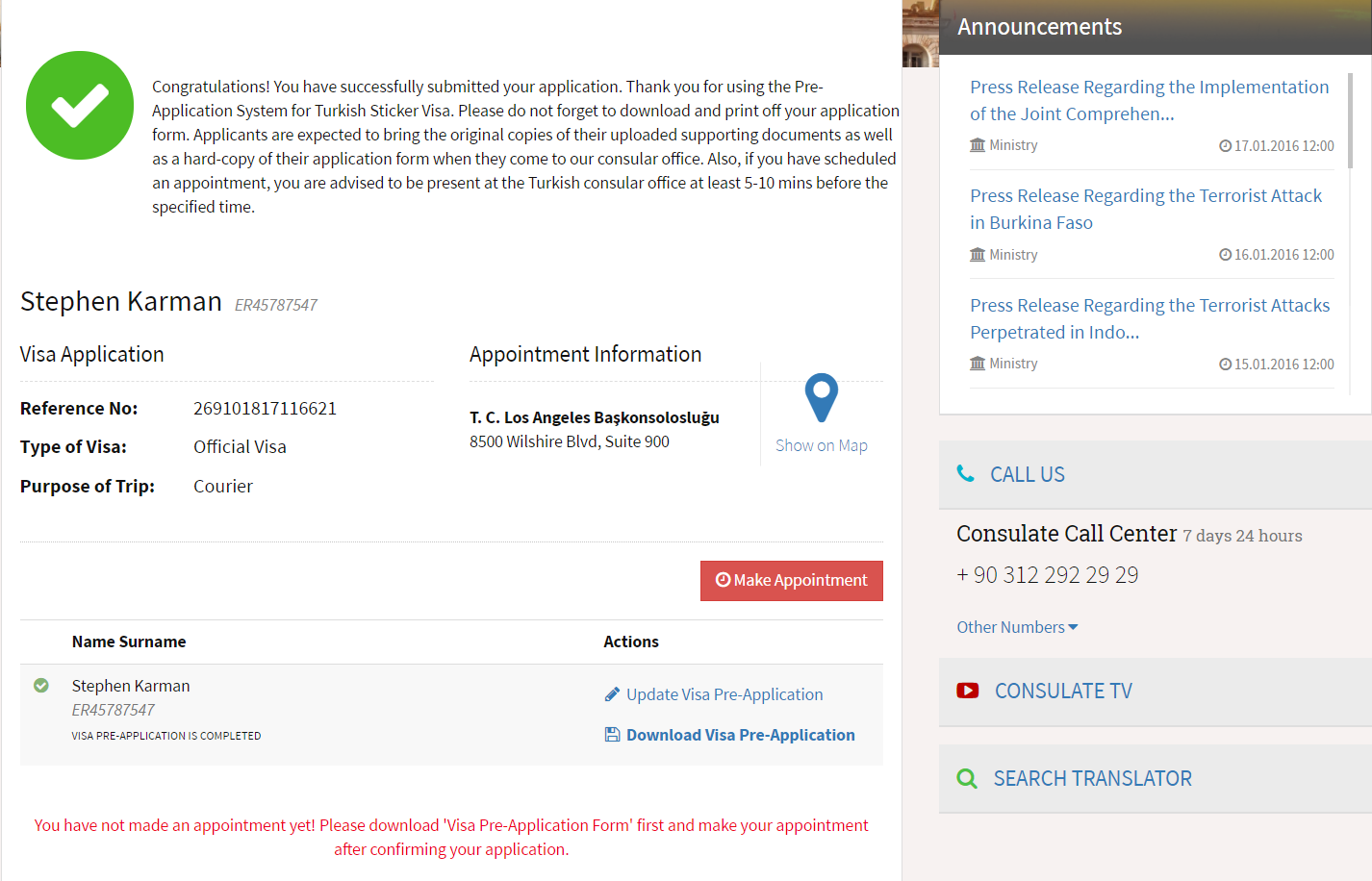Click the Consulate Call Center heading
1372x881 pixels.
[x=1066, y=534]
